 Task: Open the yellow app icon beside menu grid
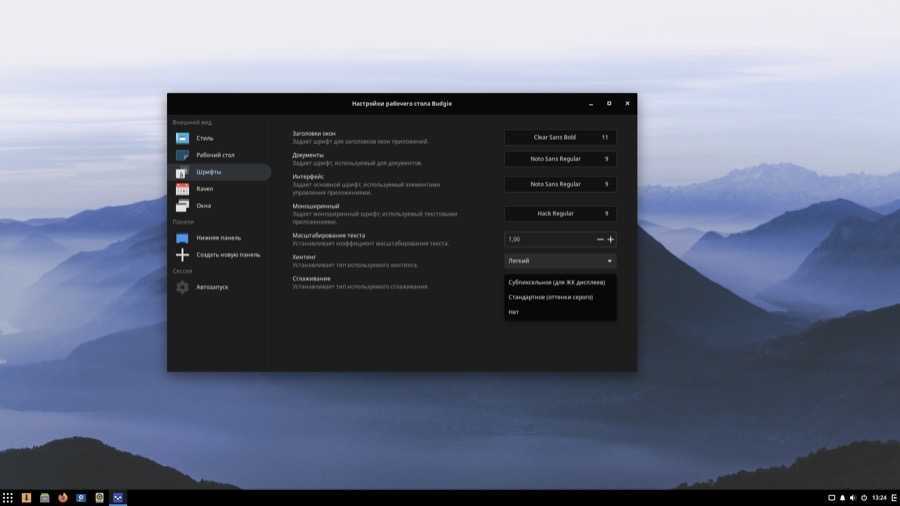26,498
